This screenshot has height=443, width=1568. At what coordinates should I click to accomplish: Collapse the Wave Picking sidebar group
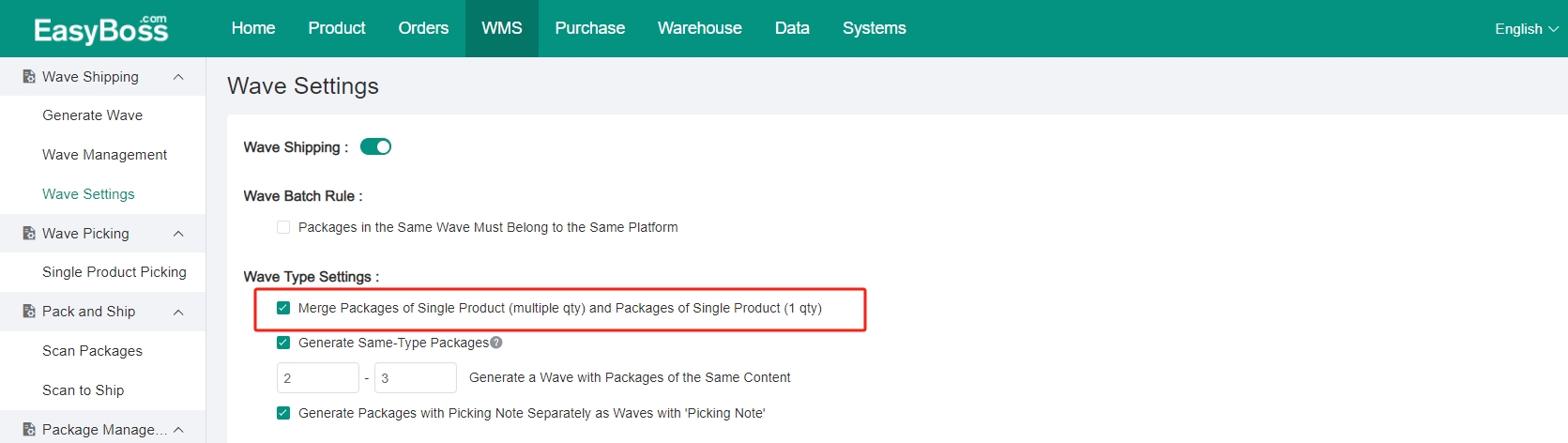click(178, 234)
